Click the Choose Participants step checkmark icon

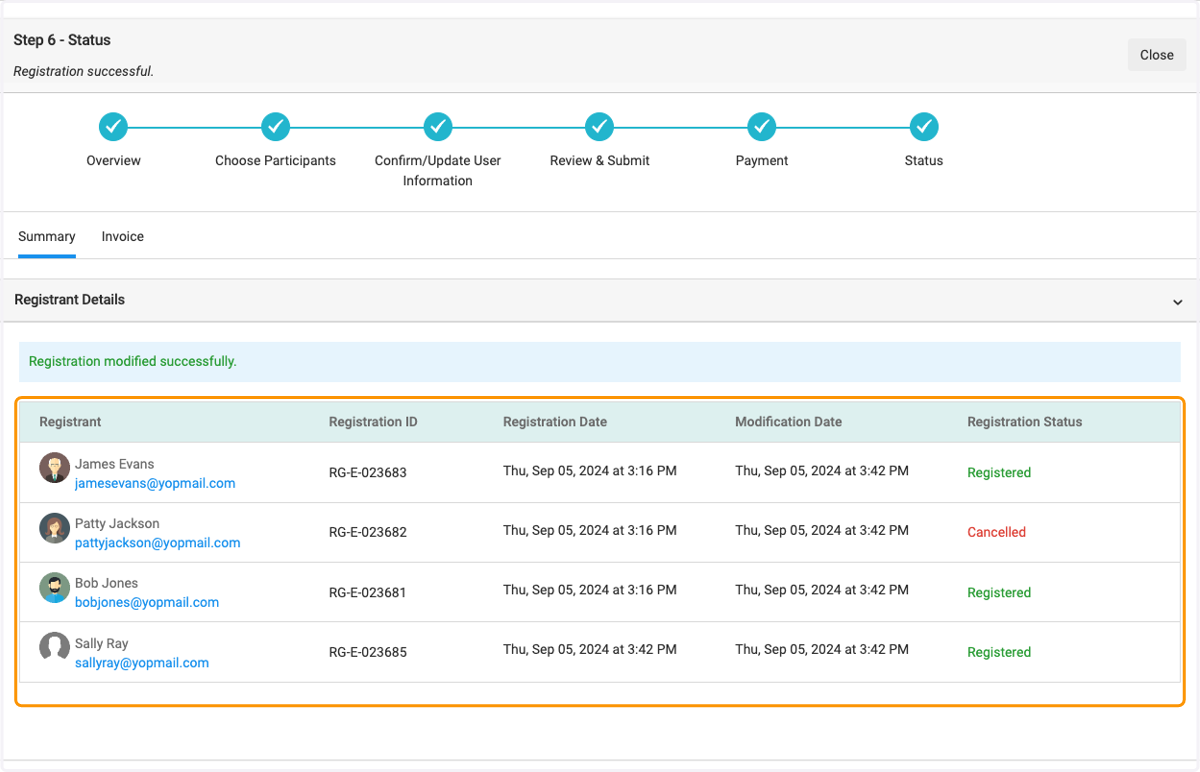(x=275, y=127)
